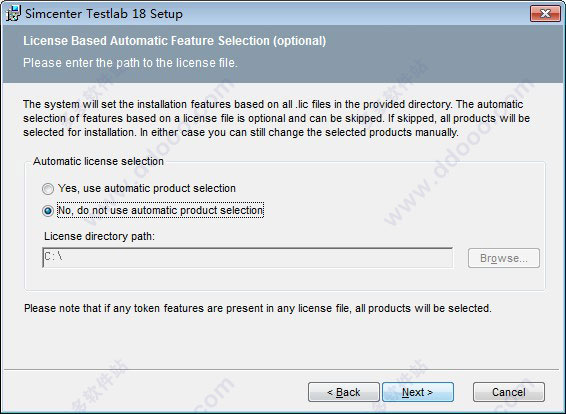Click the Simcenter Testlab installer icon in title bar
This screenshot has height=414, width=566.
click(x=14, y=13)
